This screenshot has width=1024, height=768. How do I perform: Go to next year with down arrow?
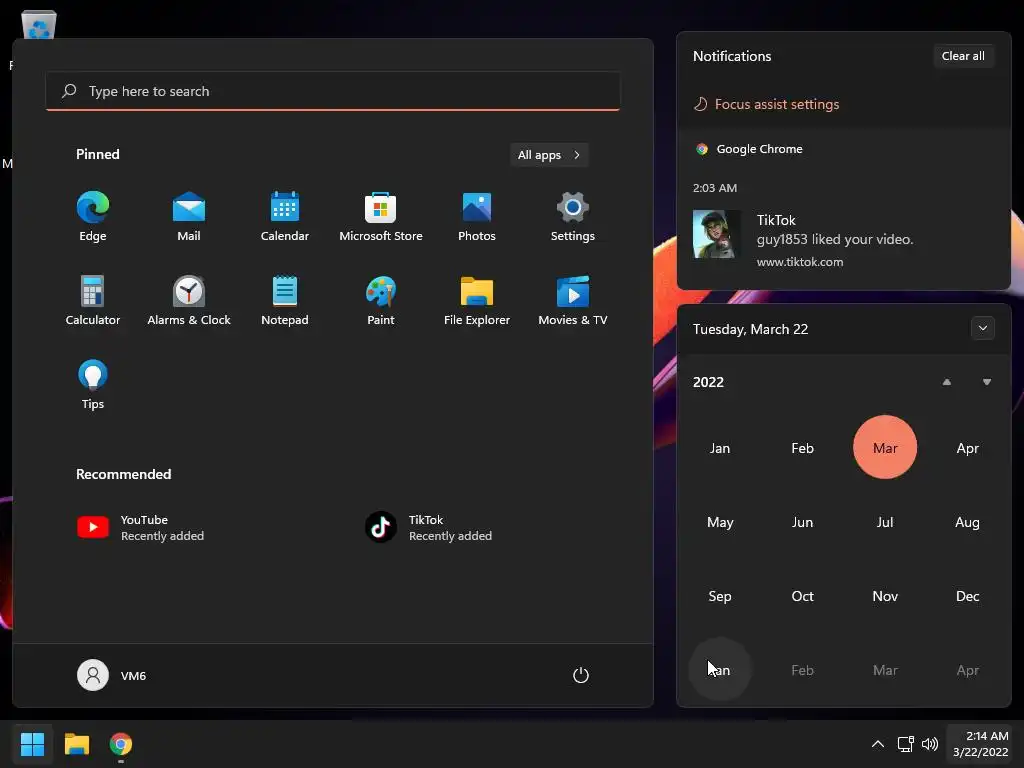[987, 382]
